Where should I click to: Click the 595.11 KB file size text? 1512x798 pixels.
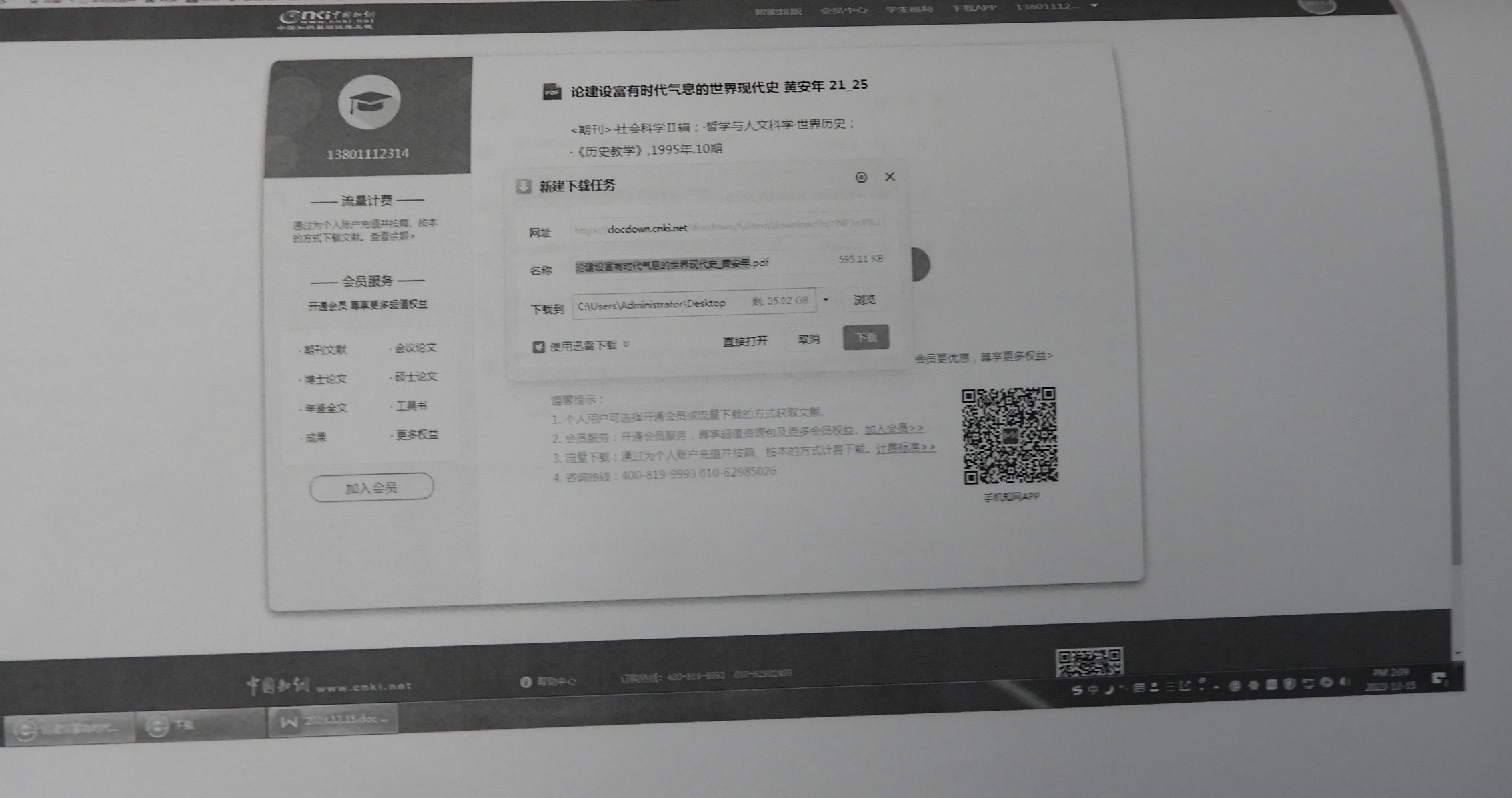(861, 259)
